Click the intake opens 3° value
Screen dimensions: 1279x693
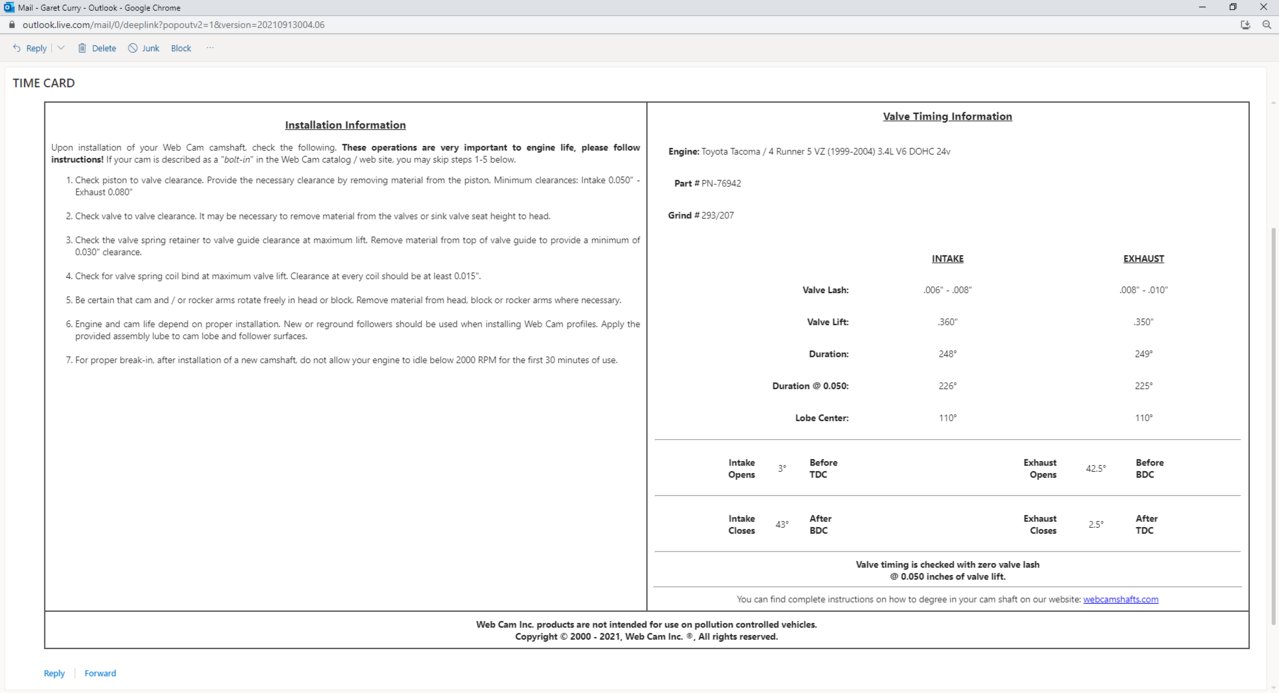click(x=782, y=468)
